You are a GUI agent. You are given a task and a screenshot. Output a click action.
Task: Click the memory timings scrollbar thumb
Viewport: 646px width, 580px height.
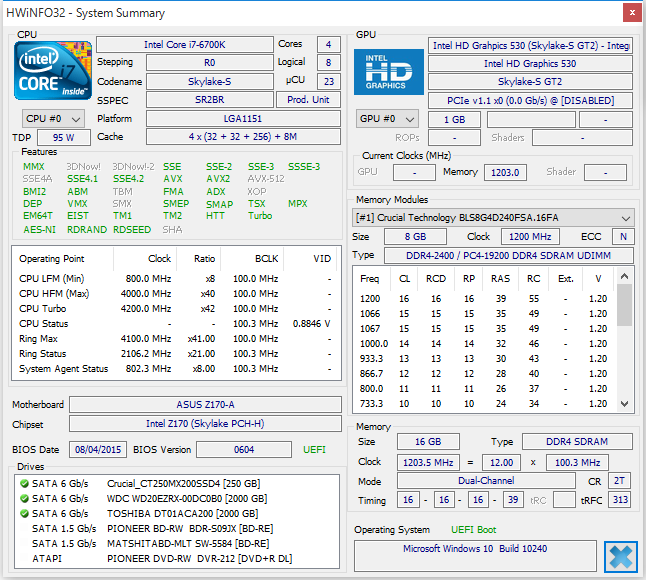(x=625, y=305)
